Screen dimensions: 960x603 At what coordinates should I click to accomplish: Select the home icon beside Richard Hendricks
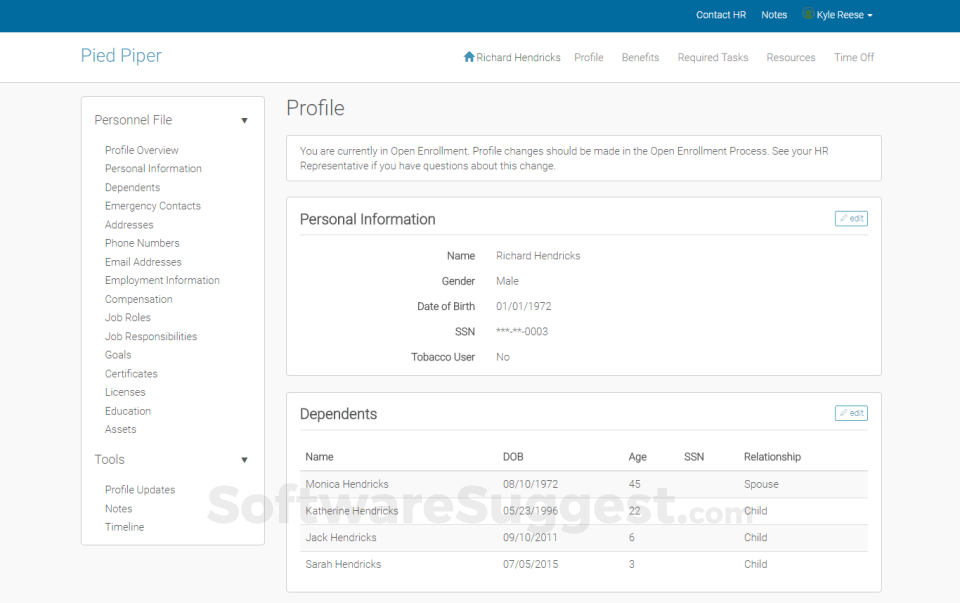[468, 57]
